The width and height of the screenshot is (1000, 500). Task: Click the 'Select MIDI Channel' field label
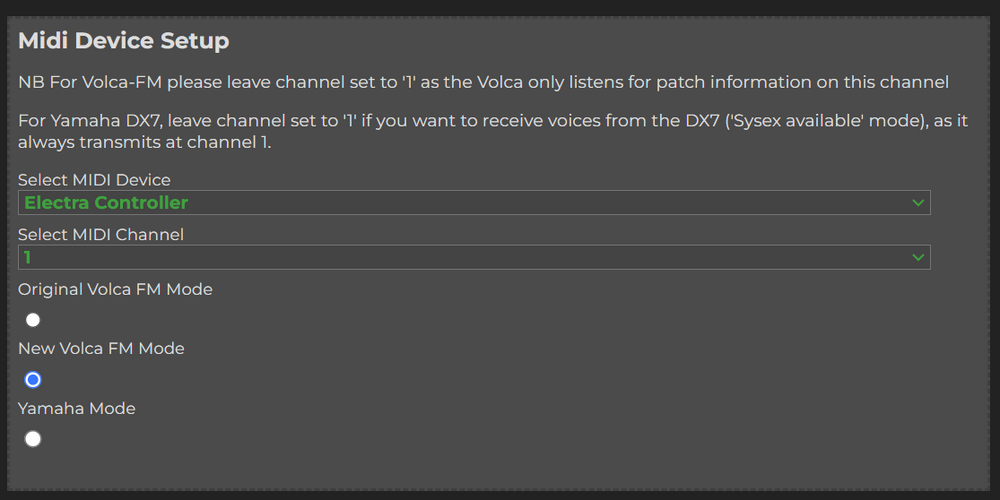click(x=101, y=235)
